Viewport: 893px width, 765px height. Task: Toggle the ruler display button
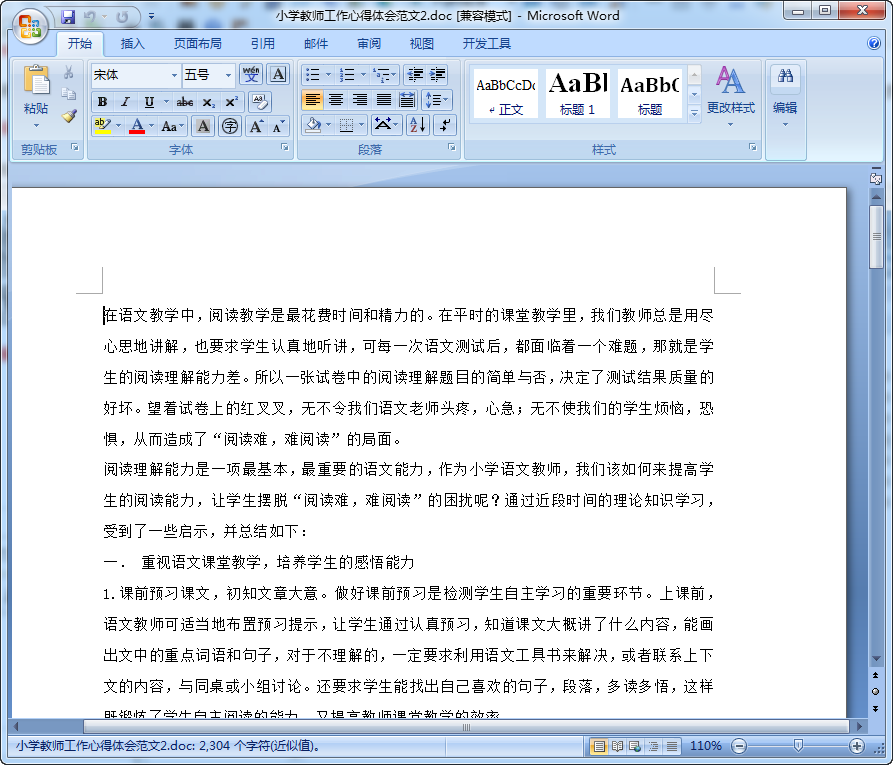[875, 179]
